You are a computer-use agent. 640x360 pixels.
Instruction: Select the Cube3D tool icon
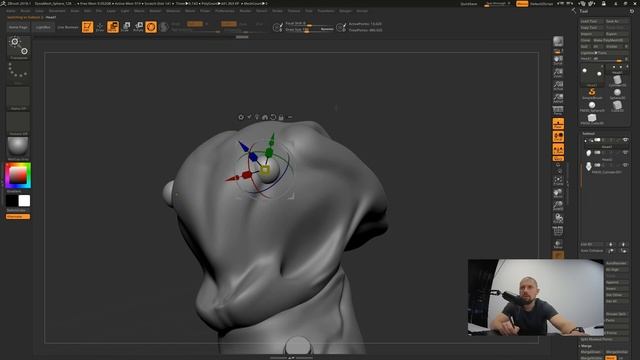[617, 107]
